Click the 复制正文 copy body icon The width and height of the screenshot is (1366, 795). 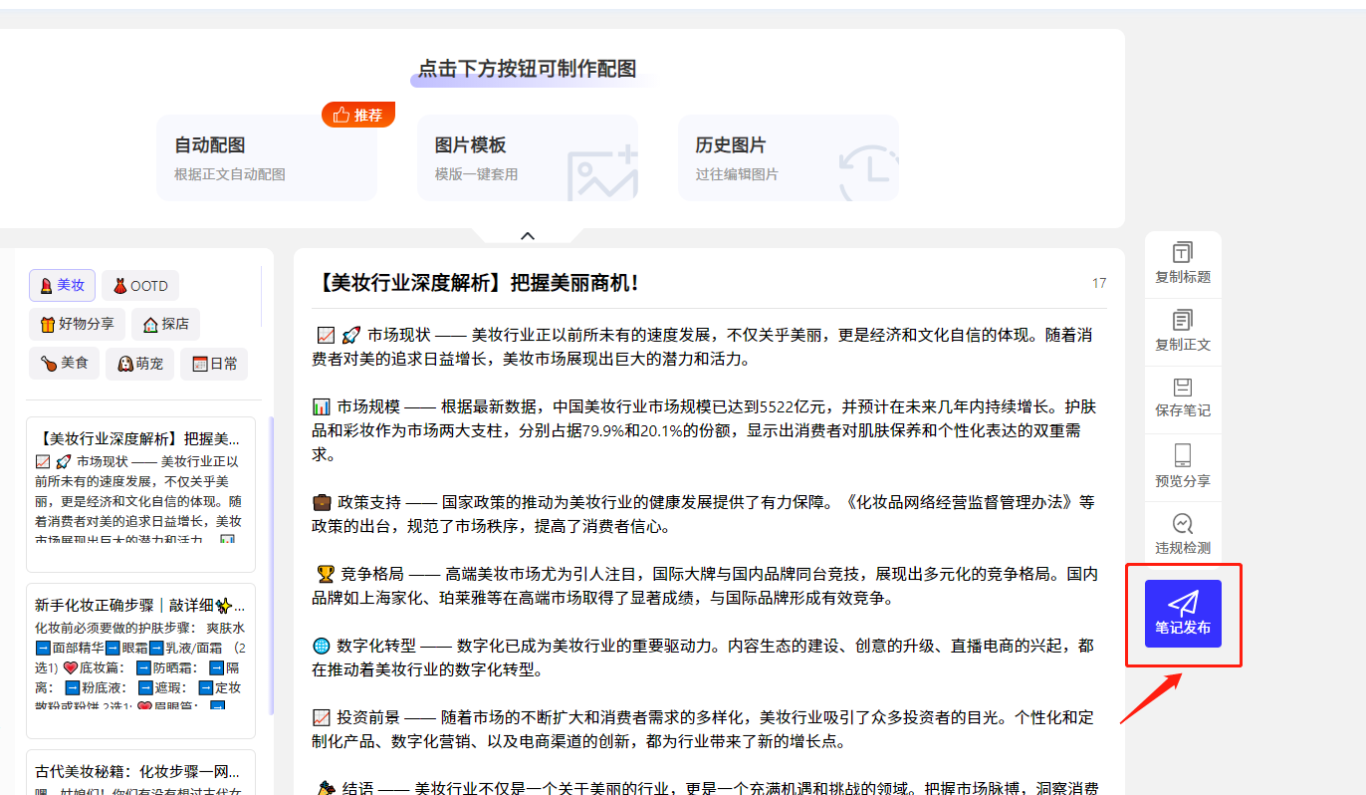[x=1182, y=332]
